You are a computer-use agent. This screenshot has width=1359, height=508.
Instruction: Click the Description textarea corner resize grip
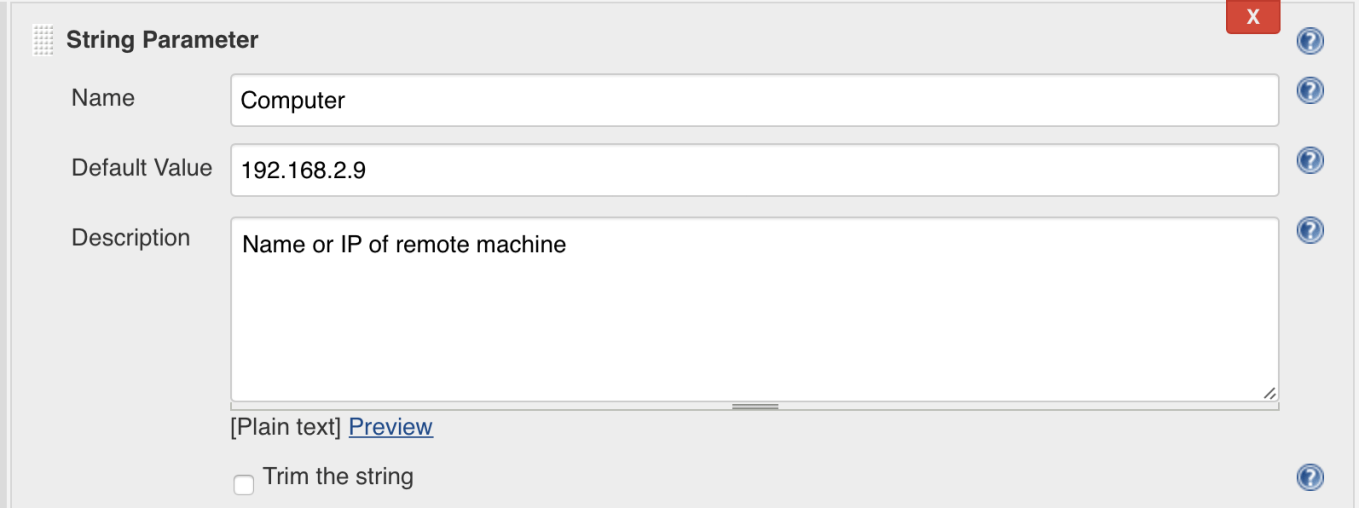tap(1269, 393)
